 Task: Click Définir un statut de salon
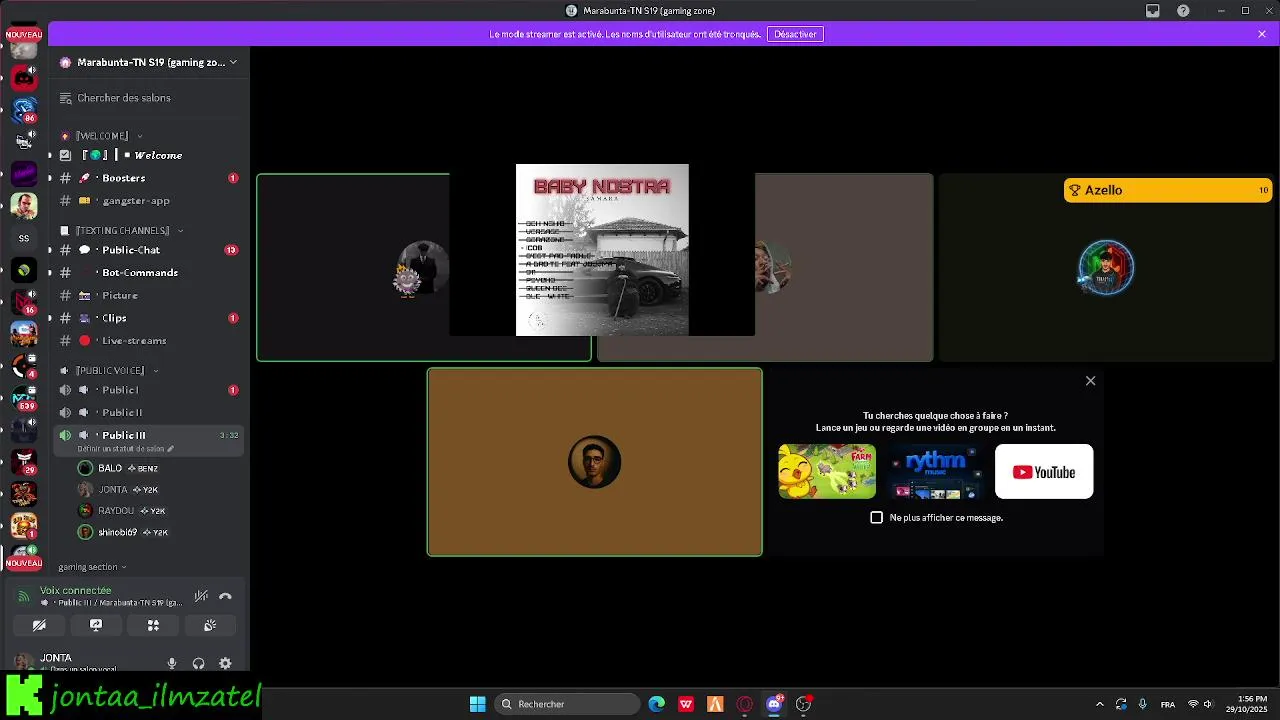pos(125,449)
